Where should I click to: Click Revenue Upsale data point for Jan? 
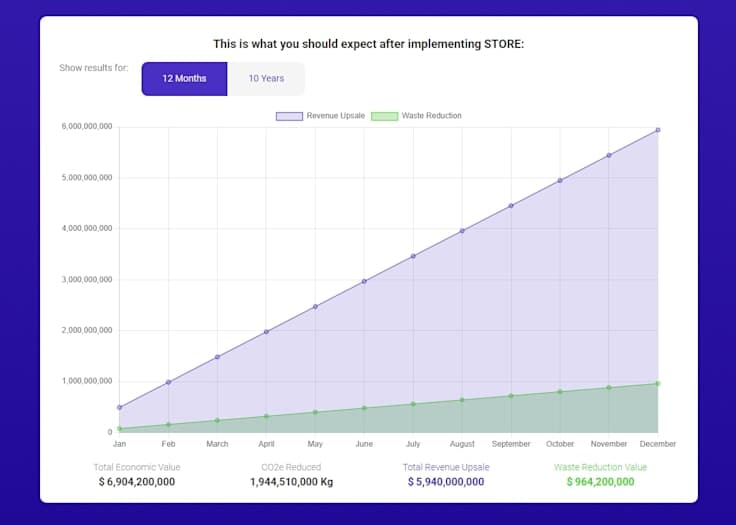(119, 408)
